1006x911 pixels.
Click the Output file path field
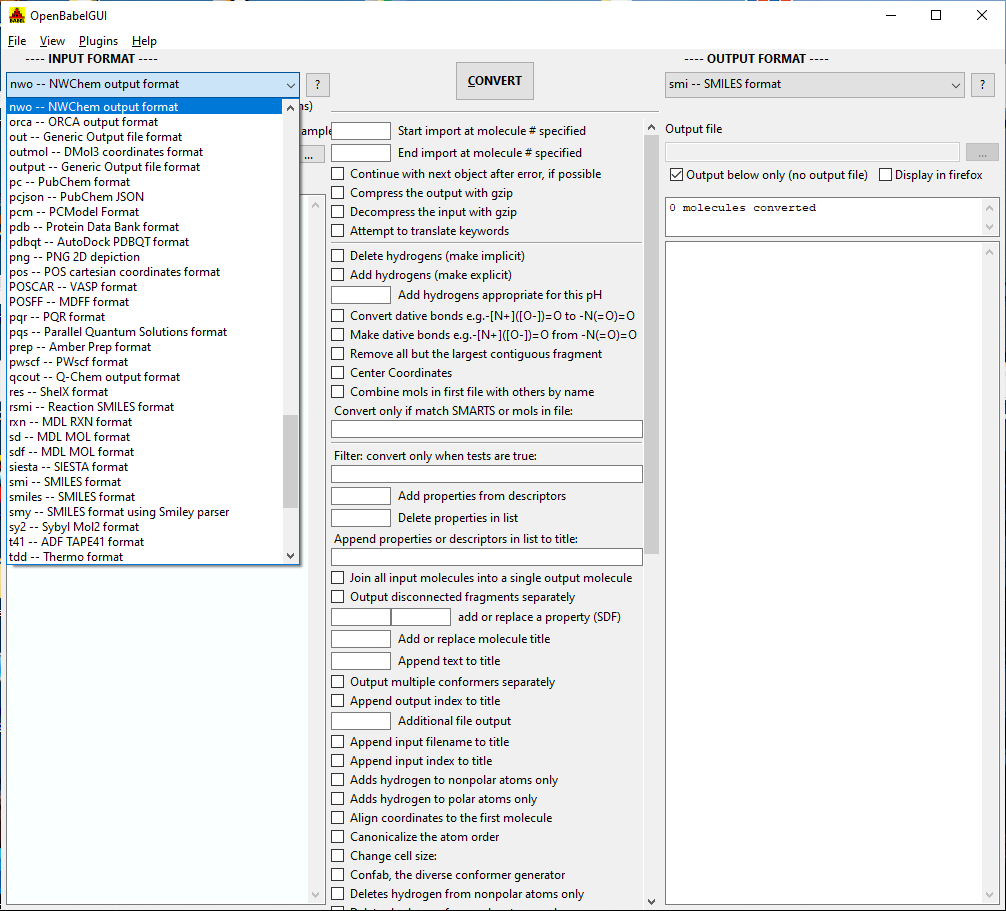coord(812,152)
